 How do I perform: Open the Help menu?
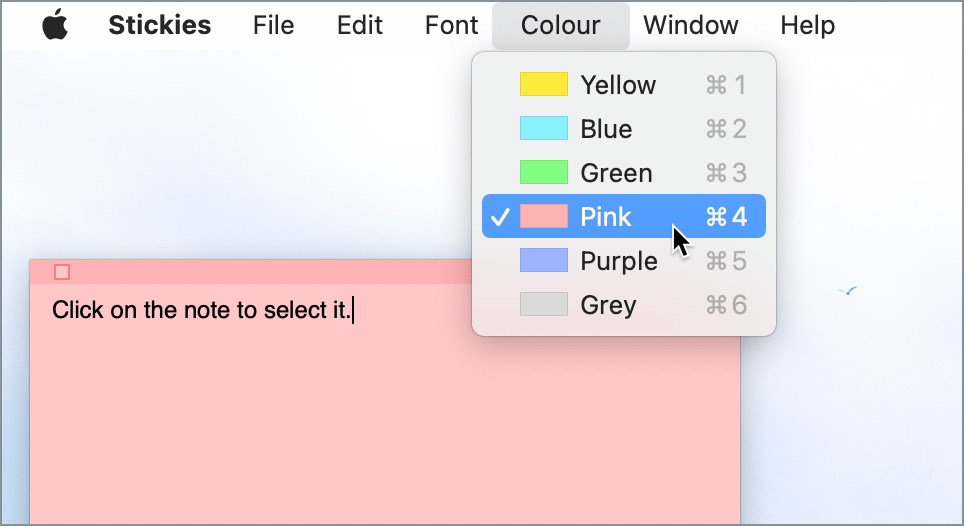point(807,26)
